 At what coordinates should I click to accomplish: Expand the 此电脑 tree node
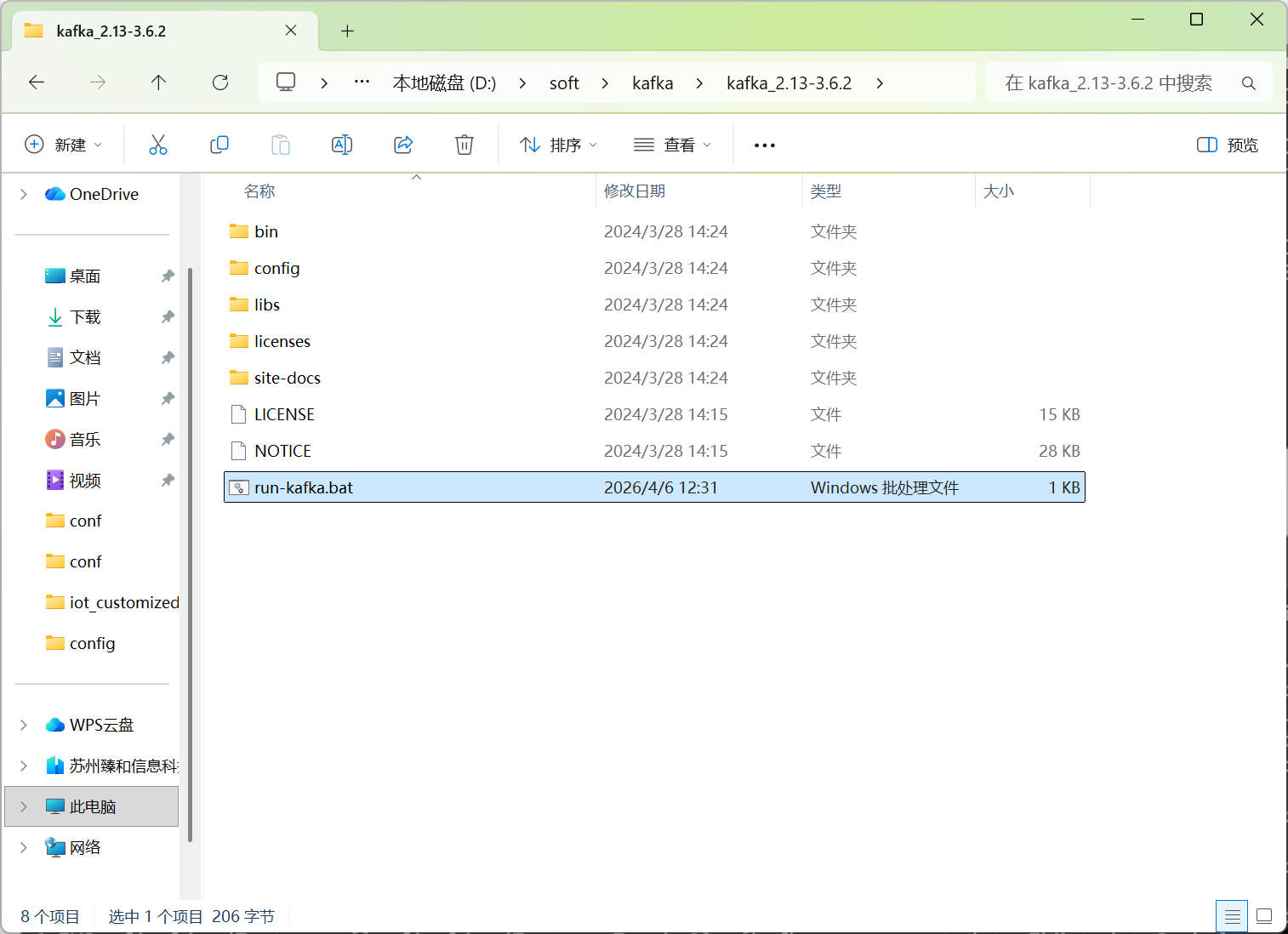pyautogui.click(x=23, y=807)
